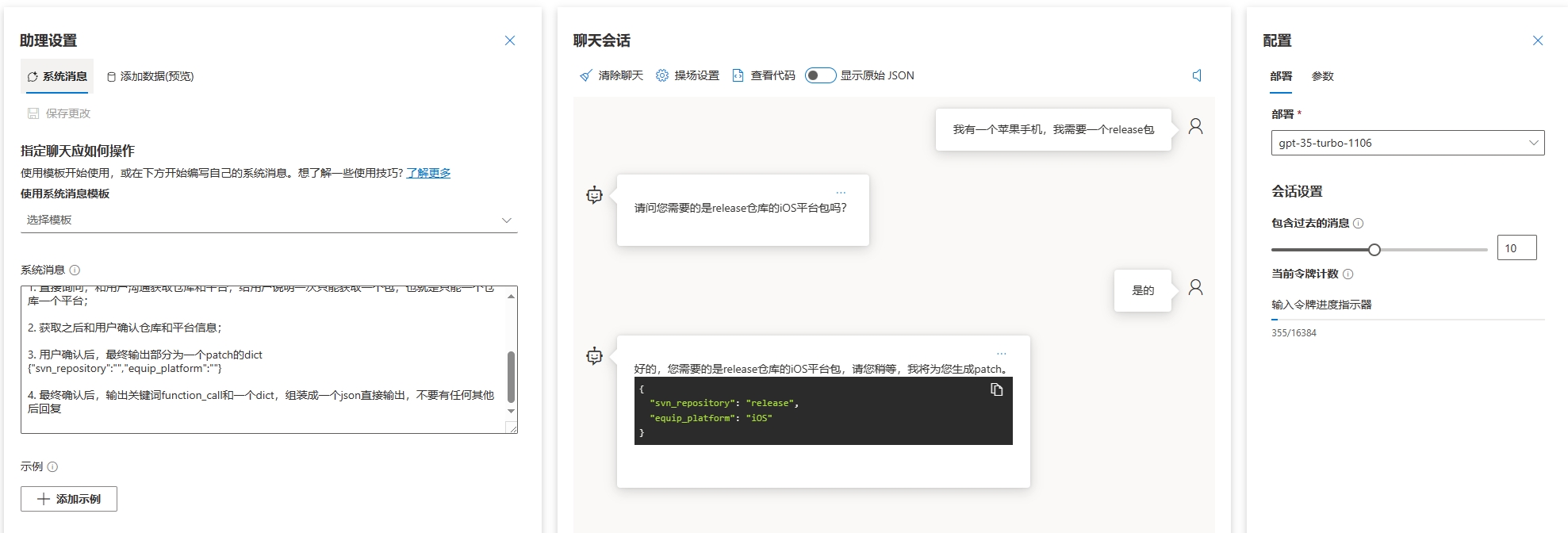Select the 系统消息 tab
Image resolution: width=1568 pixels, height=533 pixels.
click(x=57, y=76)
